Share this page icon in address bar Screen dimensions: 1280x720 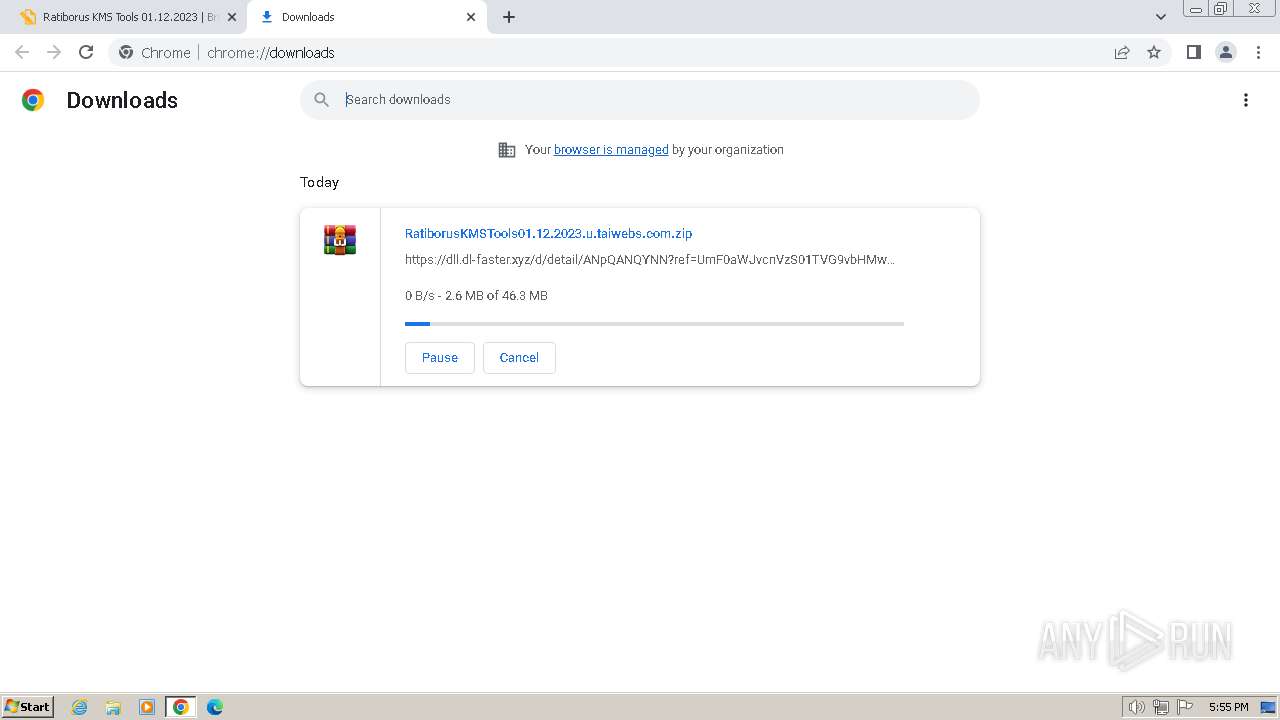click(1122, 52)
